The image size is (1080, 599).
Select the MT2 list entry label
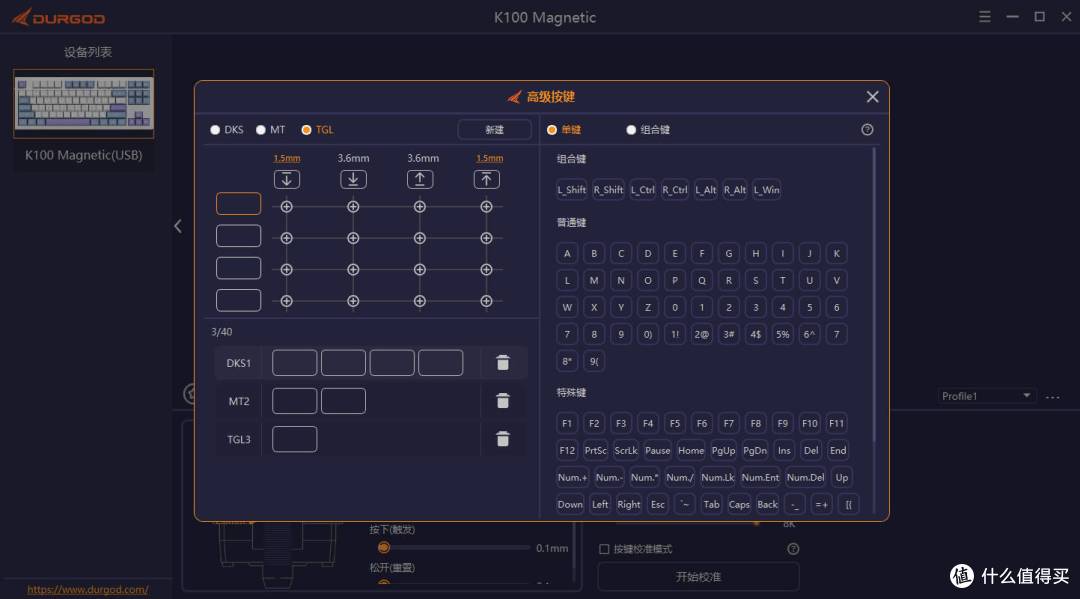point(239,401)
